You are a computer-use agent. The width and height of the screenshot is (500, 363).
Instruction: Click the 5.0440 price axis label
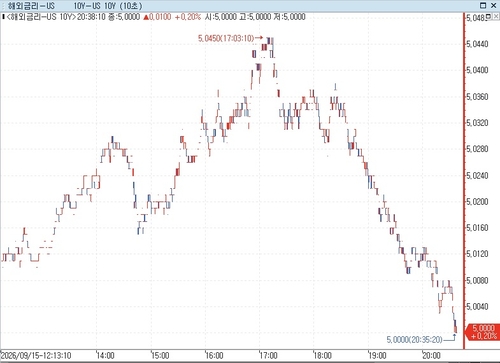(x=477, y=44)
